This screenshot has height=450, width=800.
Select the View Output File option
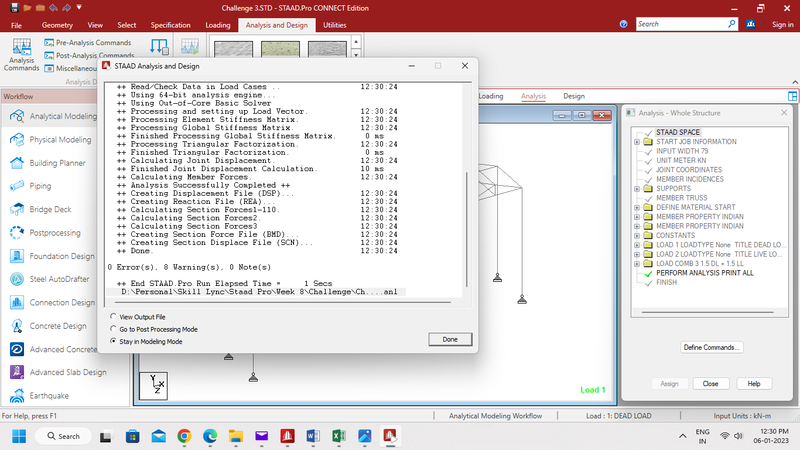[x=114, y=315]
